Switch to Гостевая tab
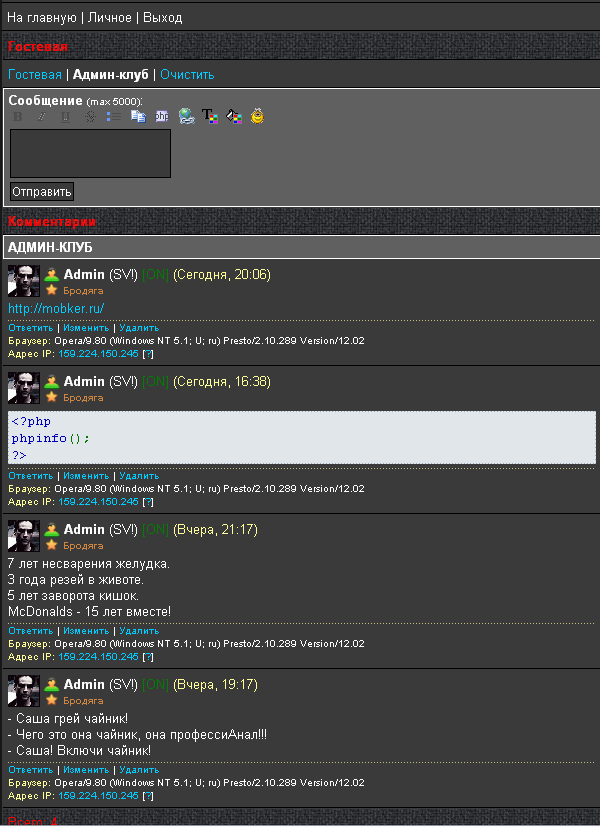The width and height of the screenshot is (600, 827). point(35,75)
